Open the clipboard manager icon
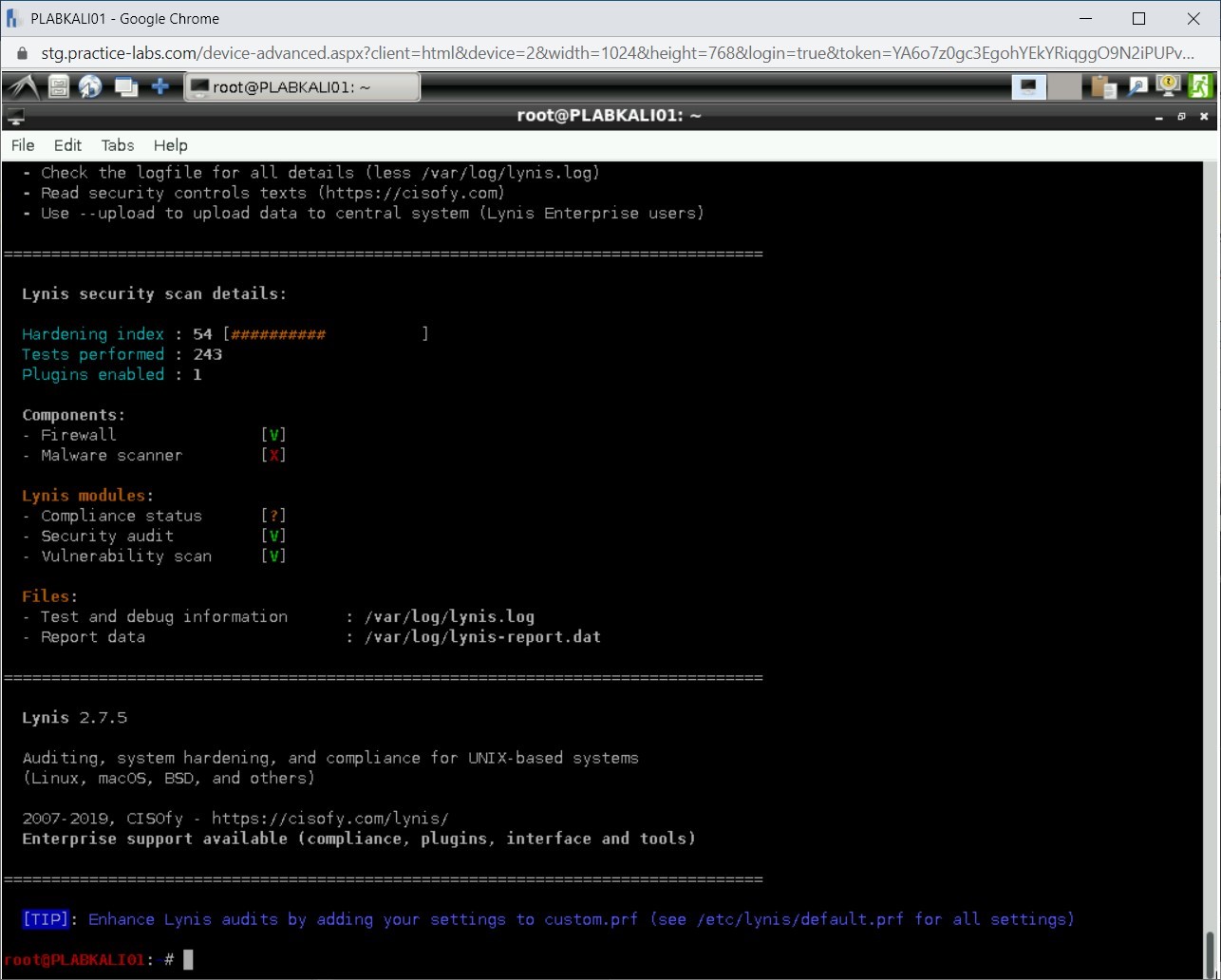 coord(1103,87)
